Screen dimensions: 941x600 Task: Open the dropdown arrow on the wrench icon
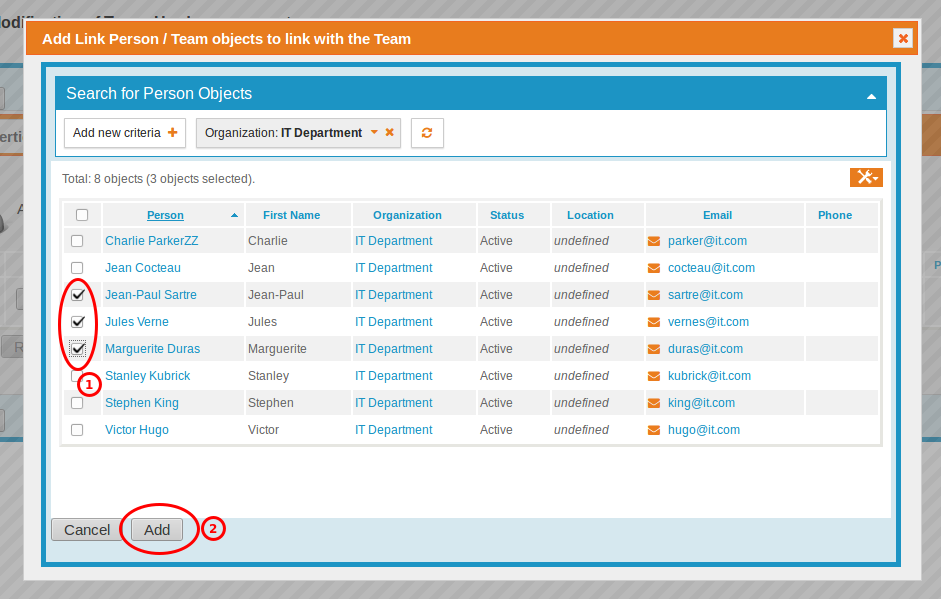(874, 177)
